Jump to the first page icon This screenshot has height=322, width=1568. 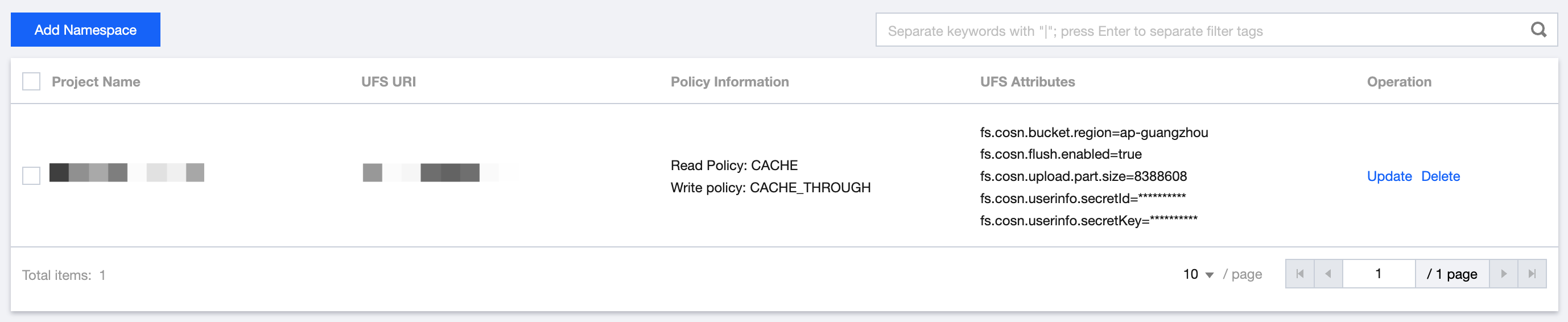1299,274
